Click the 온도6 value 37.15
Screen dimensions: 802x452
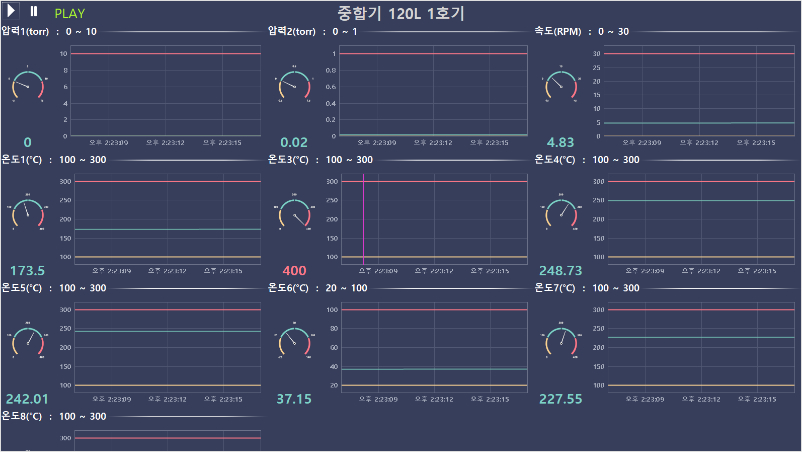click(294, 399)
